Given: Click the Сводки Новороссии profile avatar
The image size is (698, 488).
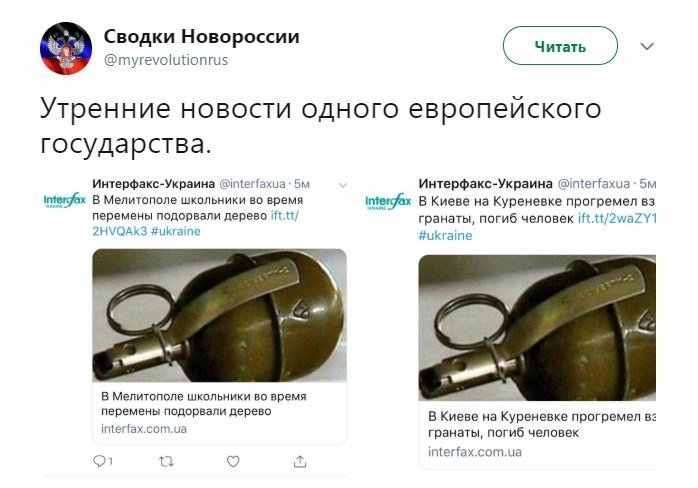Looking at the screenshot, I should click(x=66, y=48).
